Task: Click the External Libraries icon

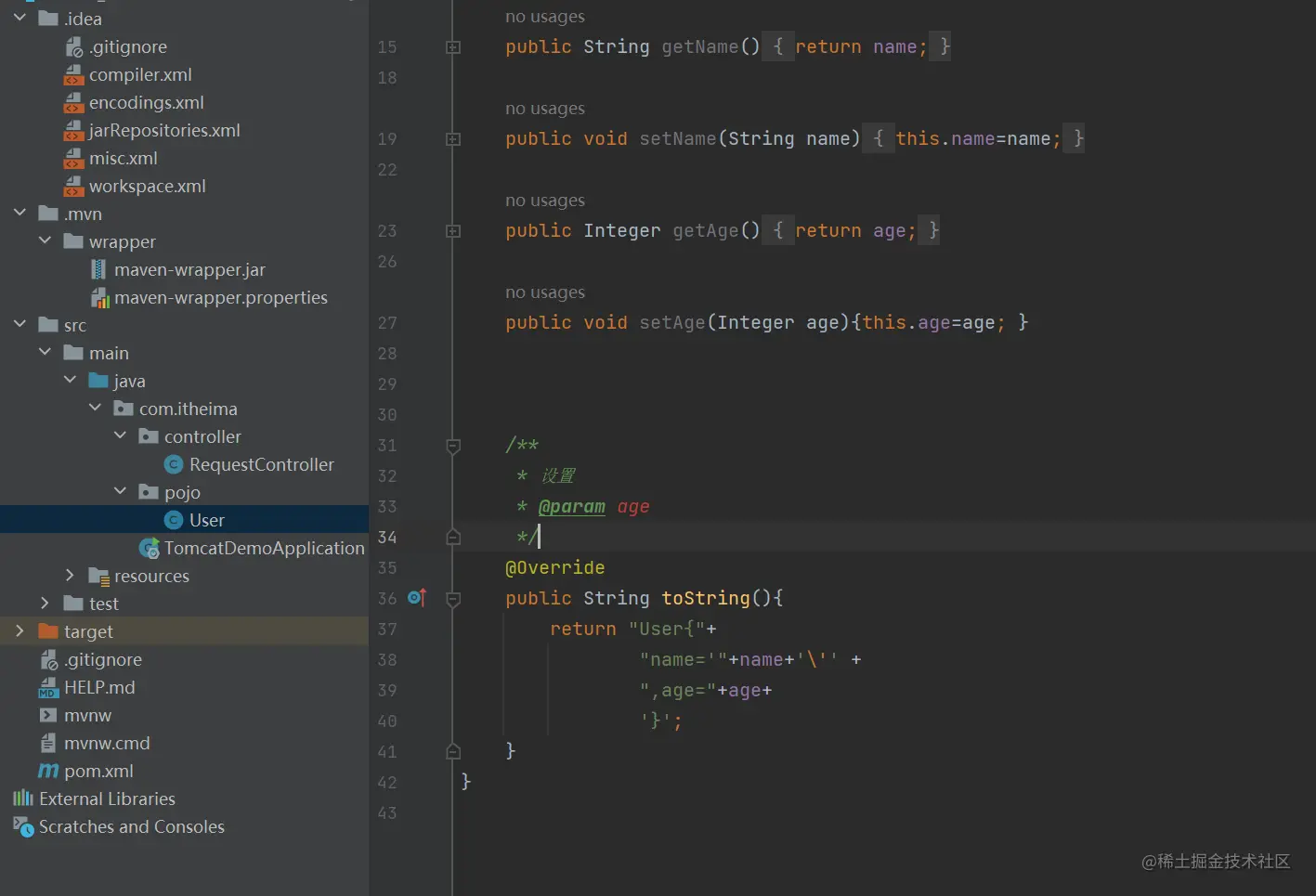Action: tap(23, 798)
